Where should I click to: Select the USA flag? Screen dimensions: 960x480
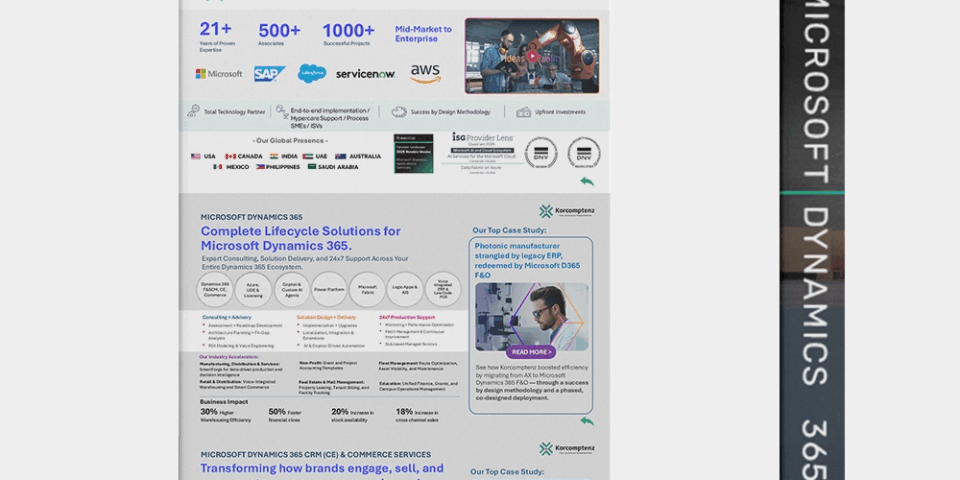[x=196, y=156]
